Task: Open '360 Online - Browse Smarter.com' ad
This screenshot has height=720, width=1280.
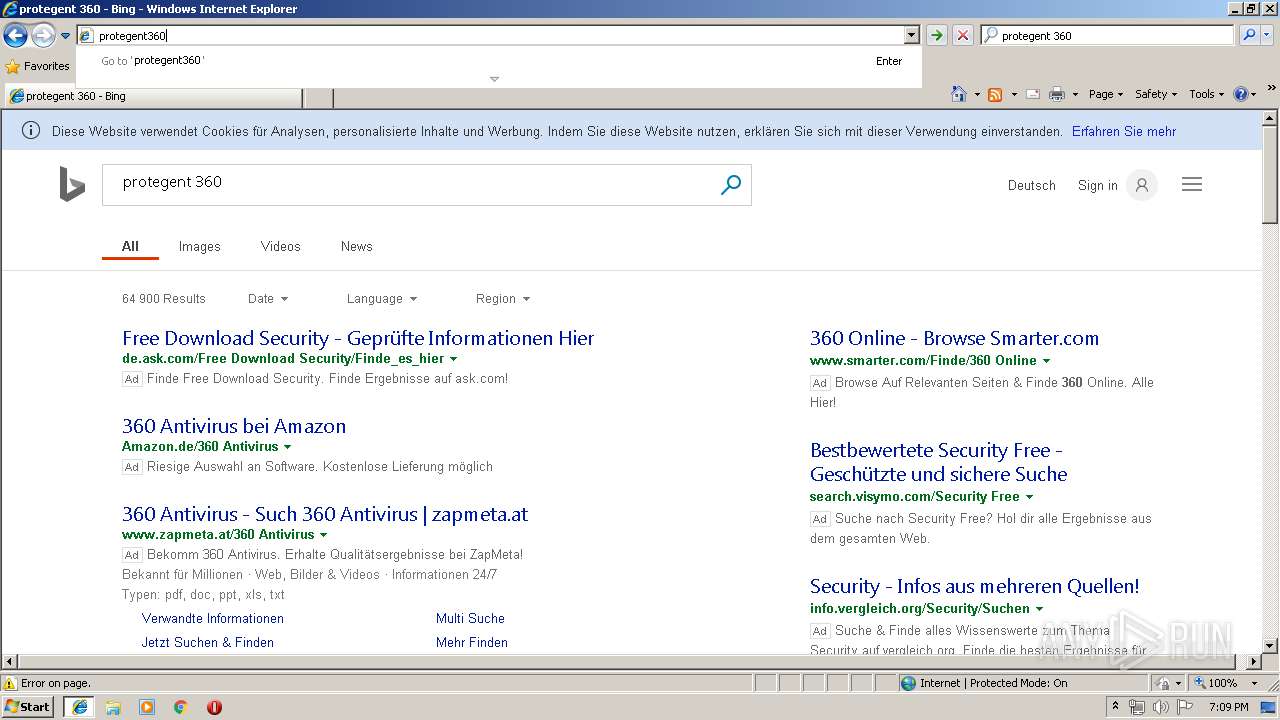Action: click(954, 338)
